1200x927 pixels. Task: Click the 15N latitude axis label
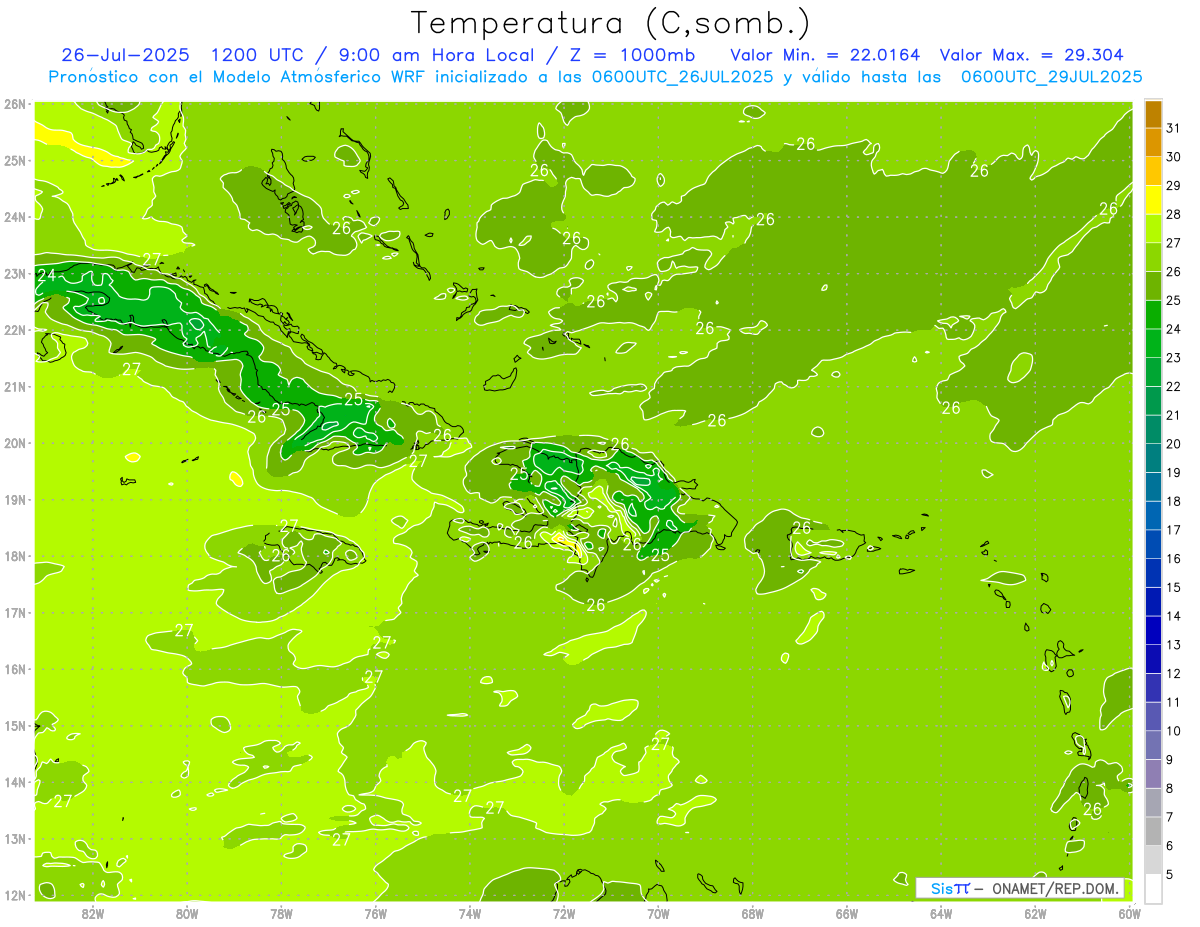[15, 725]
